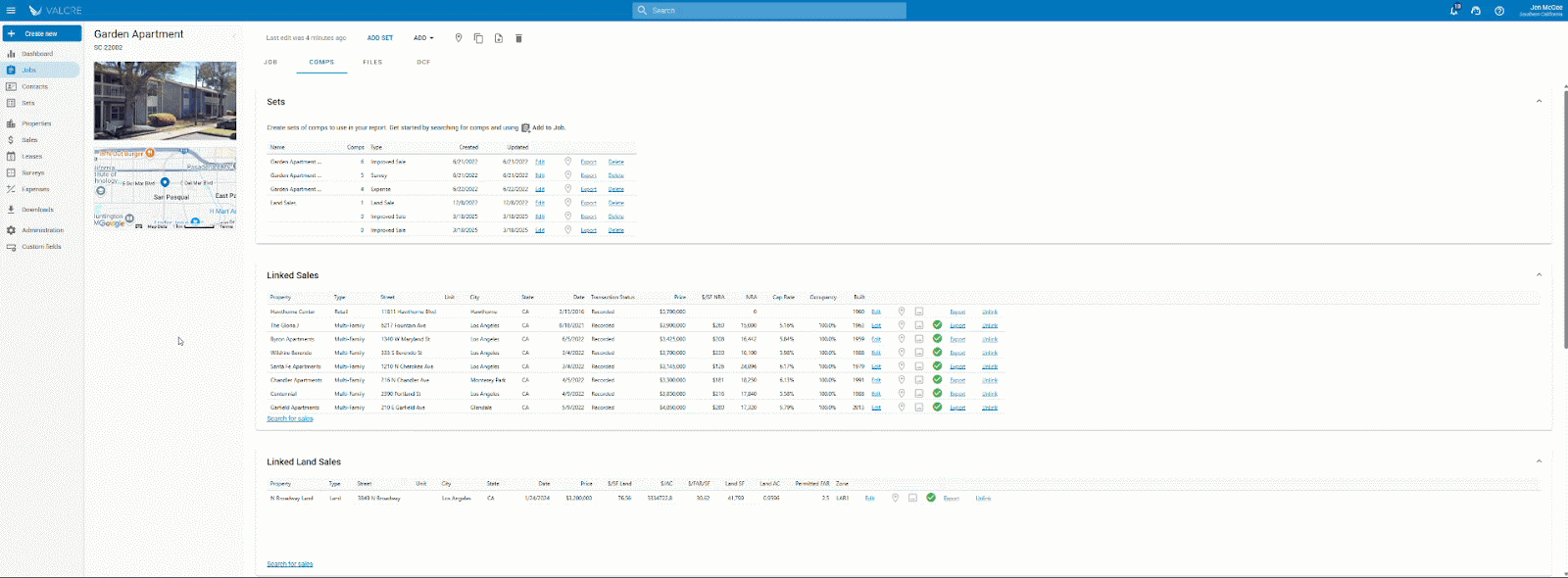Screen dimensions: 1568x578
Task: Open the support headset icon
Action: click(1476, 10)
